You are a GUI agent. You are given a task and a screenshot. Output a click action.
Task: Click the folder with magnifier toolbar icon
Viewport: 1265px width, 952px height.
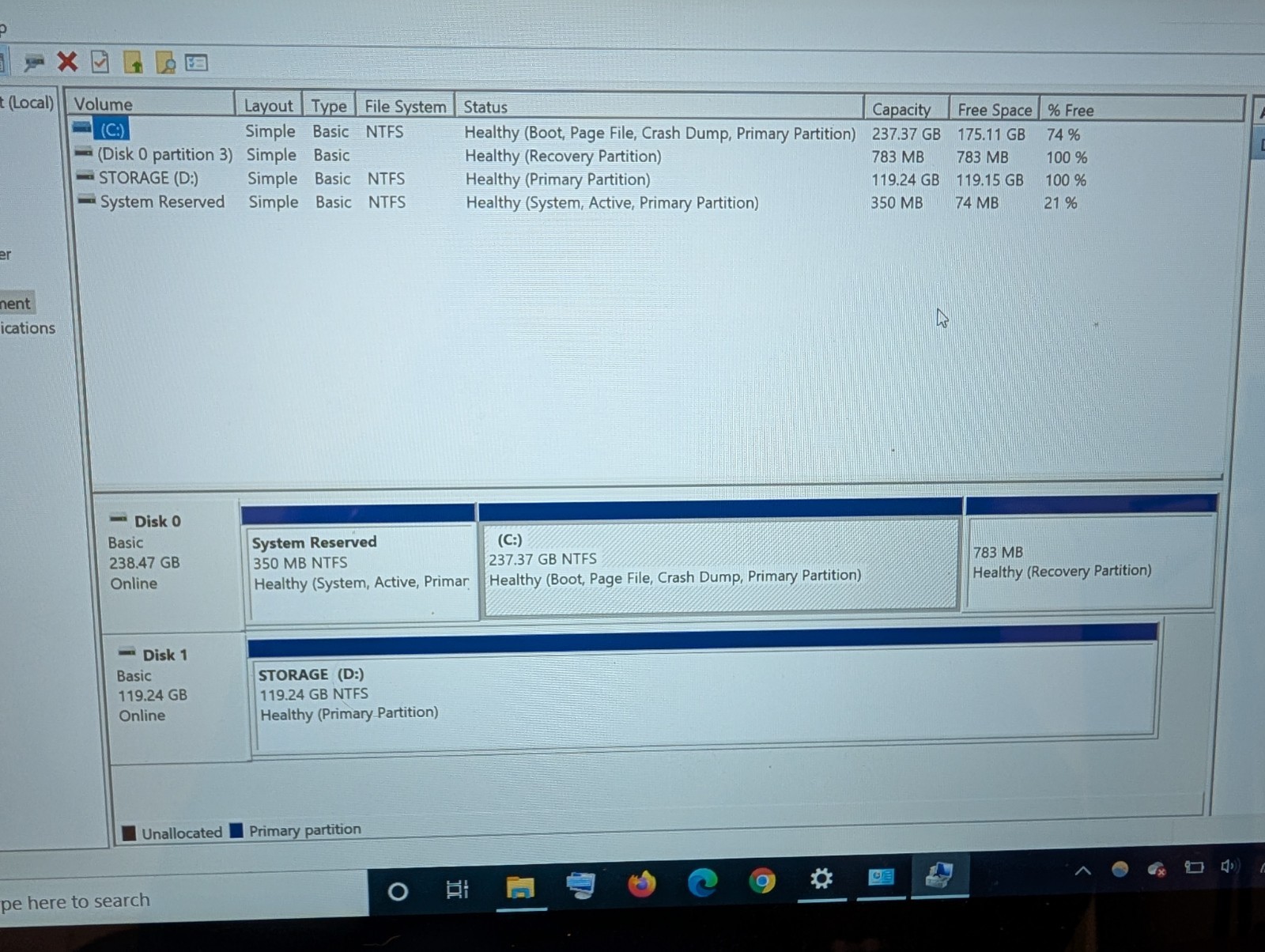point(165,62)
